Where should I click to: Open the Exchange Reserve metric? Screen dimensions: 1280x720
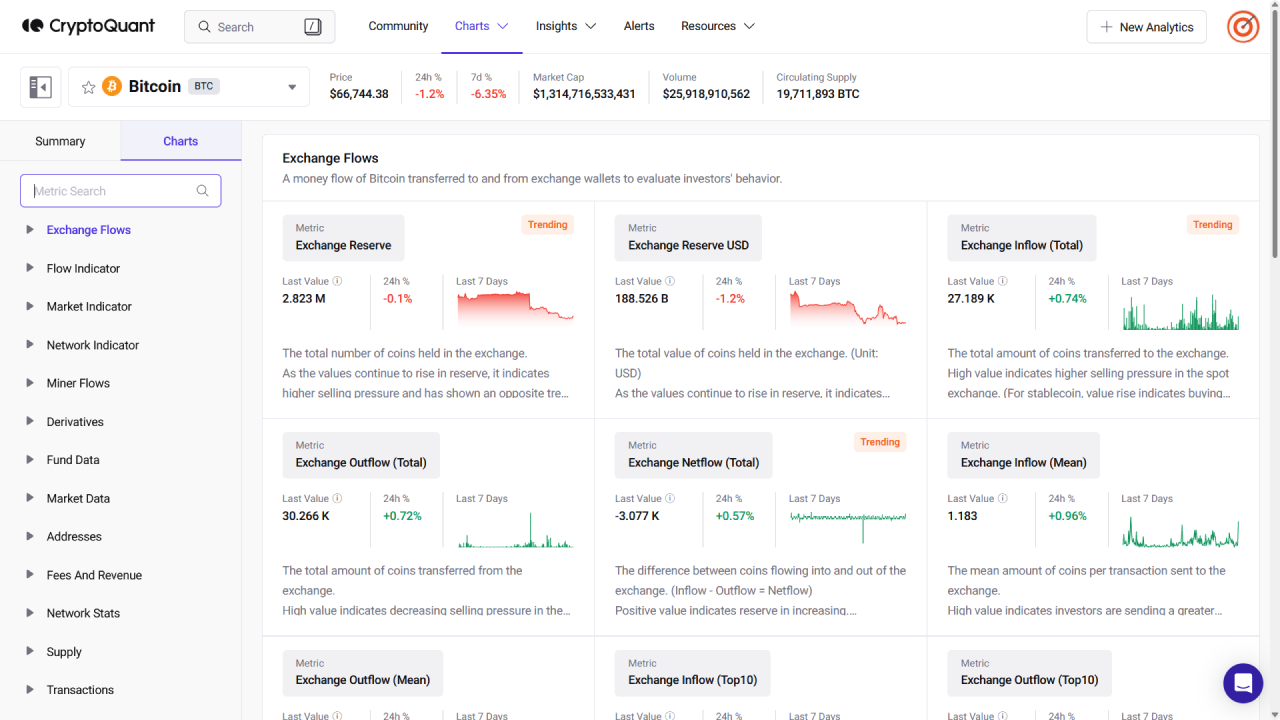(x=343, y=237)
